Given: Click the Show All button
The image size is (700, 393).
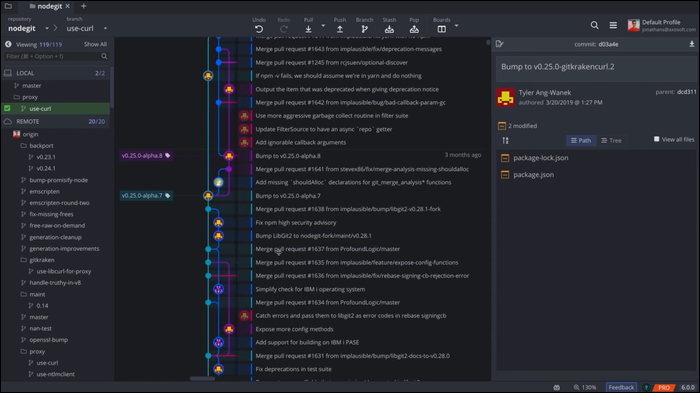Looking at the screenshot, I should pos(95,44).
